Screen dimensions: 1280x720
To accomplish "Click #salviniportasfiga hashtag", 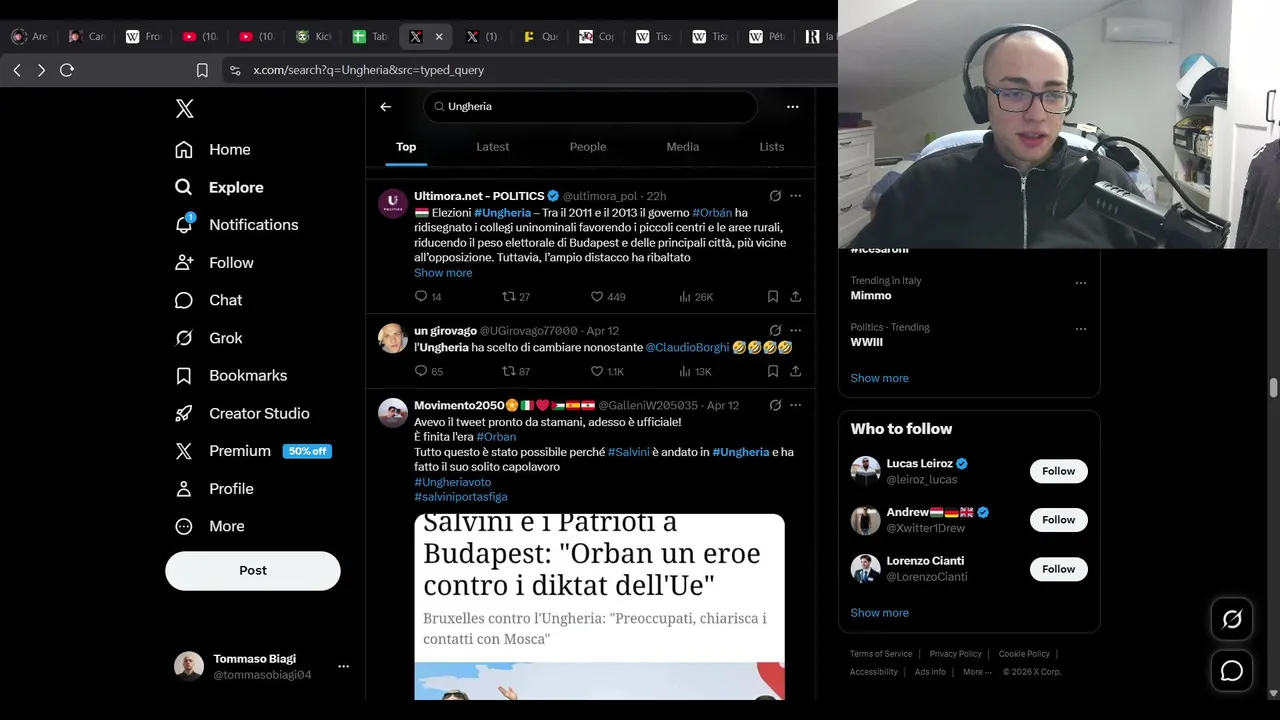I will [461, 497].
